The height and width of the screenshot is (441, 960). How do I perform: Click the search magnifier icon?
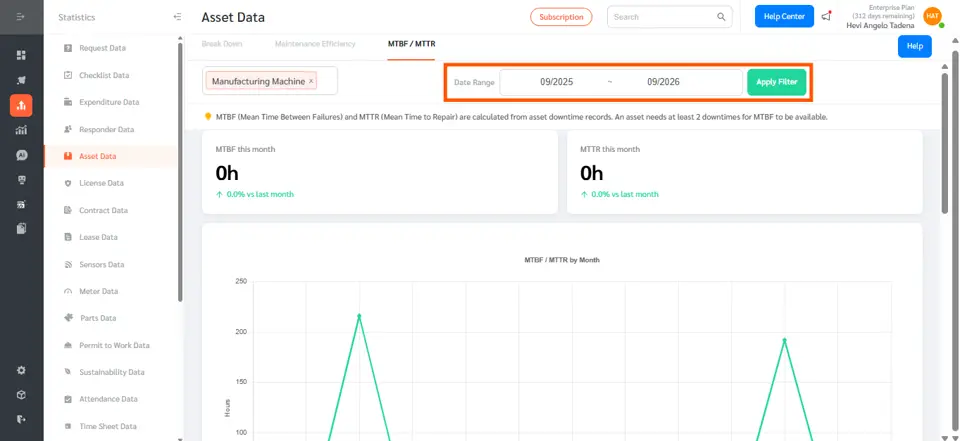721,17
